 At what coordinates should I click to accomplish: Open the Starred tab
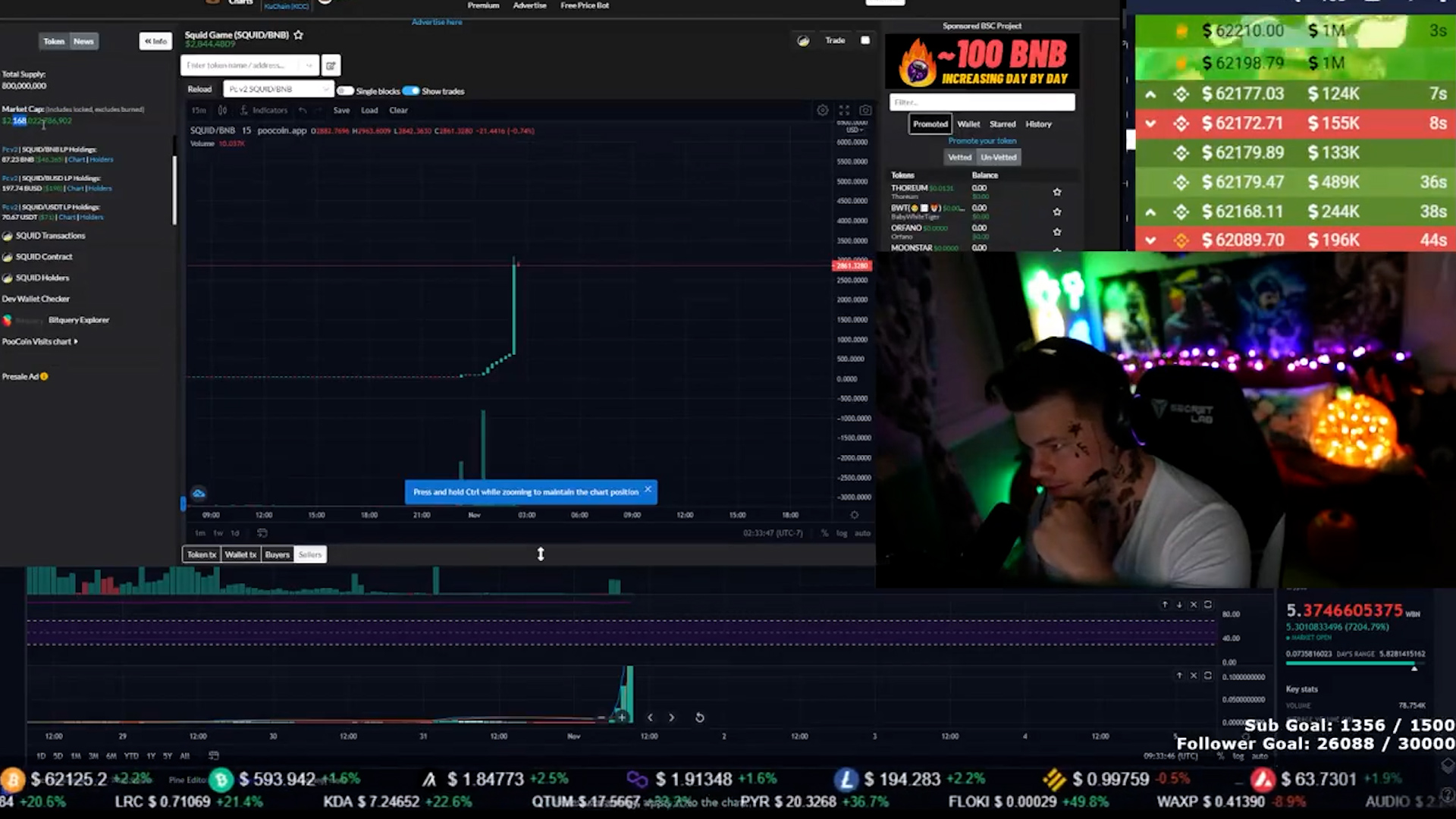tap(1003, 124)
